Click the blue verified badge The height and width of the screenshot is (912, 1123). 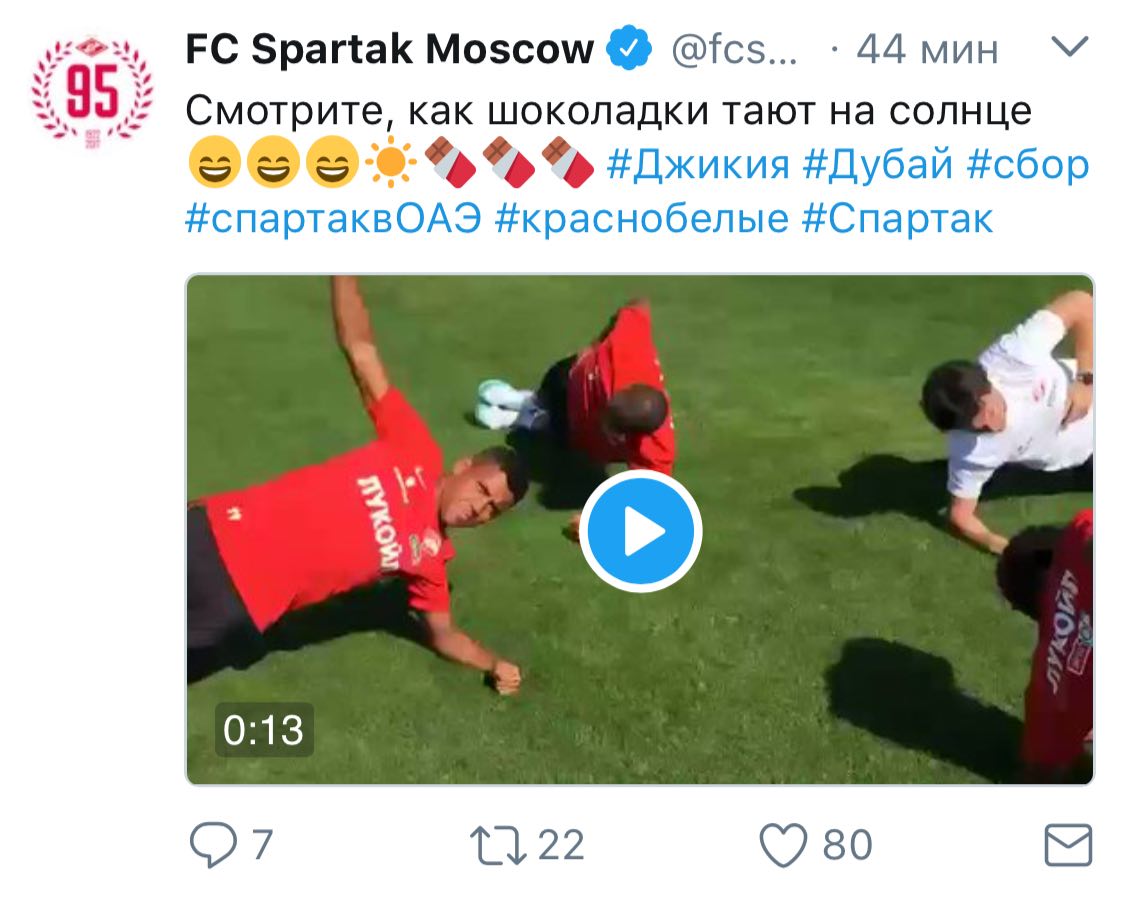[x=628, y=49]
